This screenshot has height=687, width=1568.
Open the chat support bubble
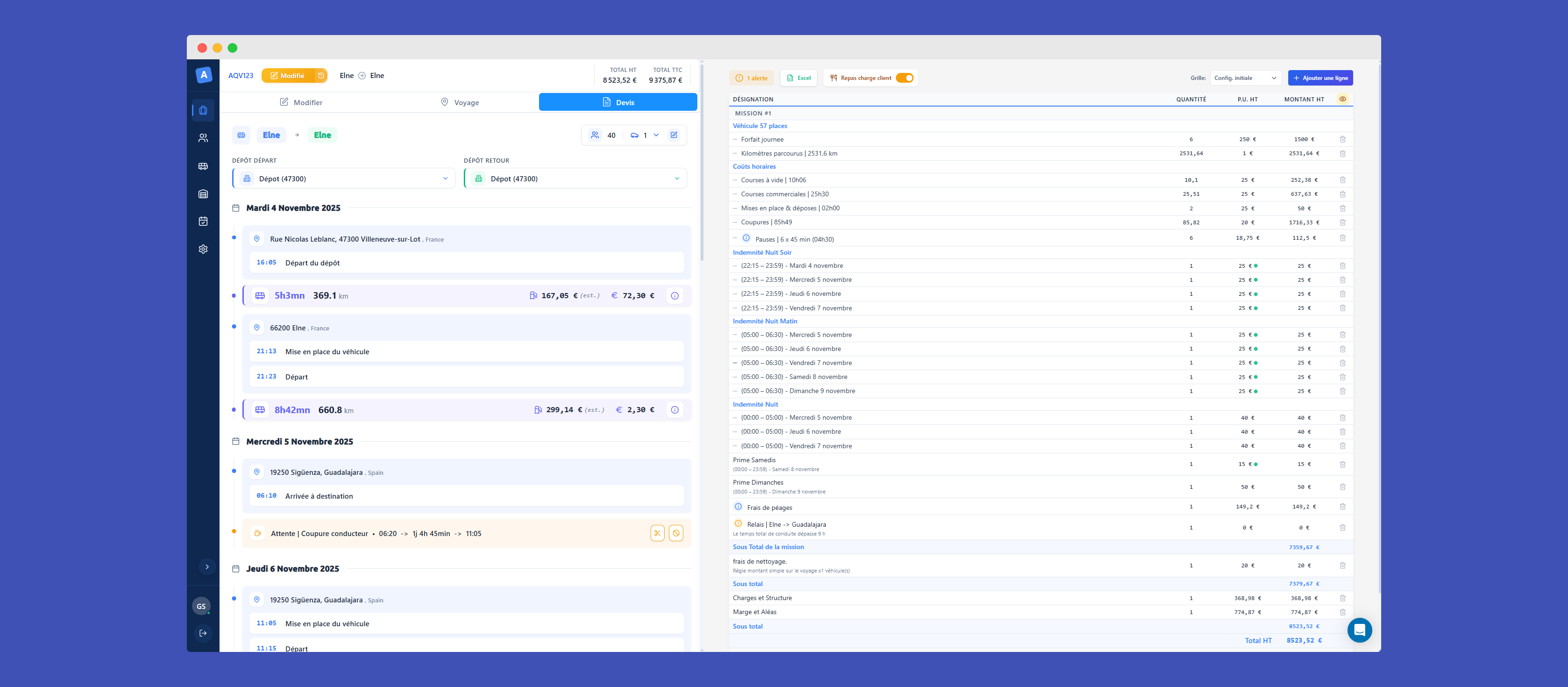[1359, 630]
